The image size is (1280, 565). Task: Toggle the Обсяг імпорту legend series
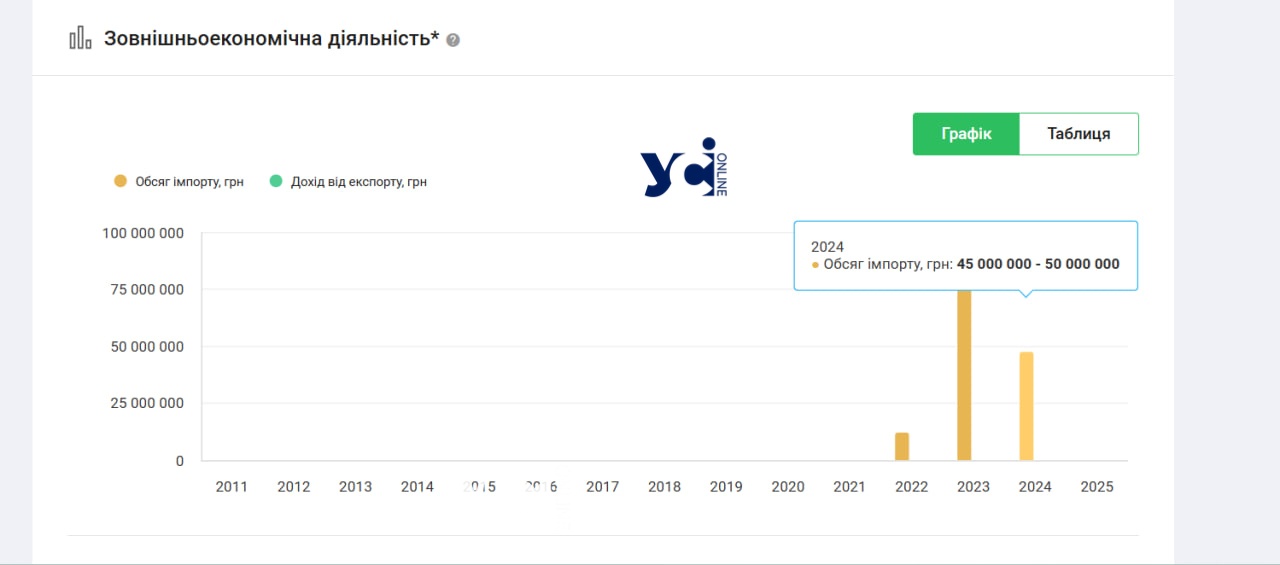coord(189,182)
